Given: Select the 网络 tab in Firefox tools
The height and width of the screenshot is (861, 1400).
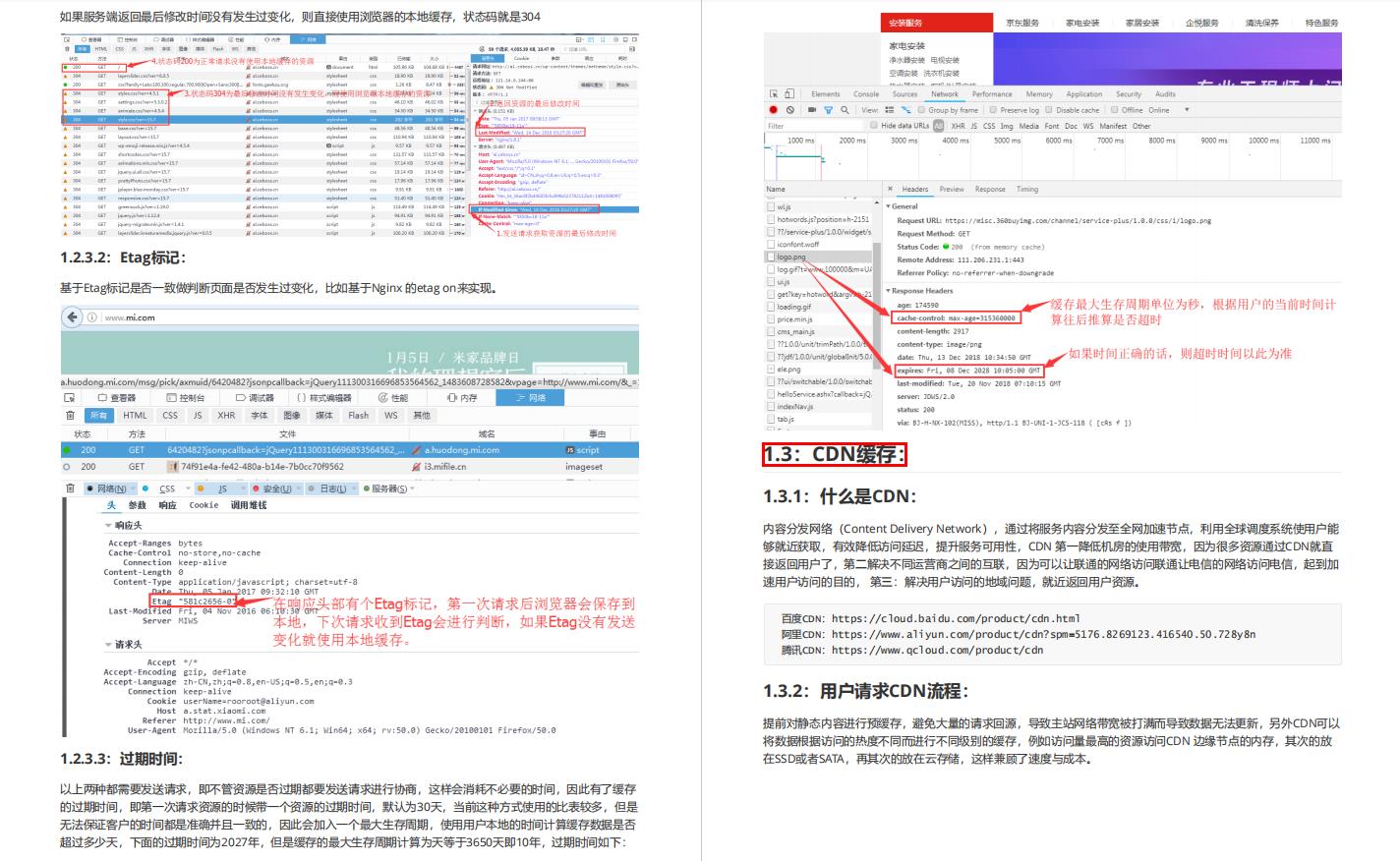Looking at the screenshot, I should coord(531,397).
